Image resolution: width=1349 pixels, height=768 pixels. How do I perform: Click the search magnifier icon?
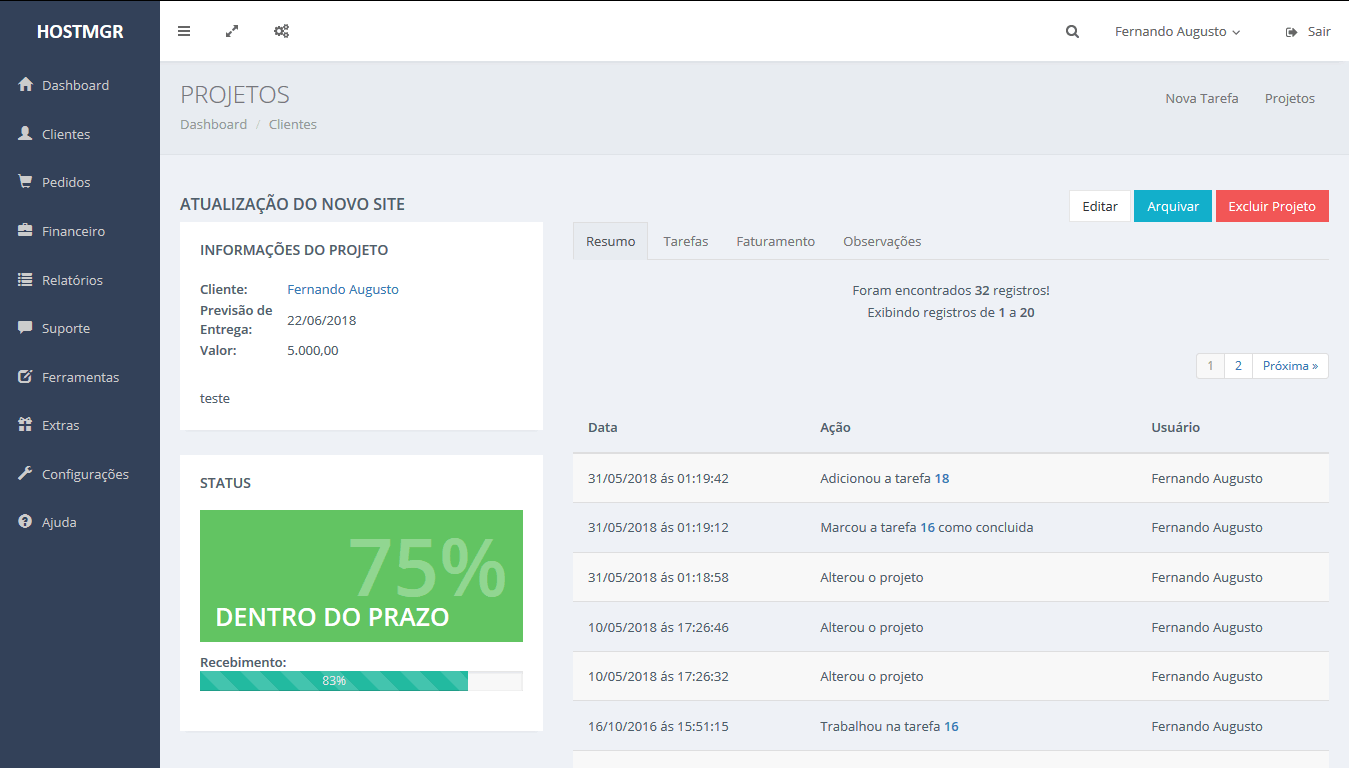(1072, 32)
